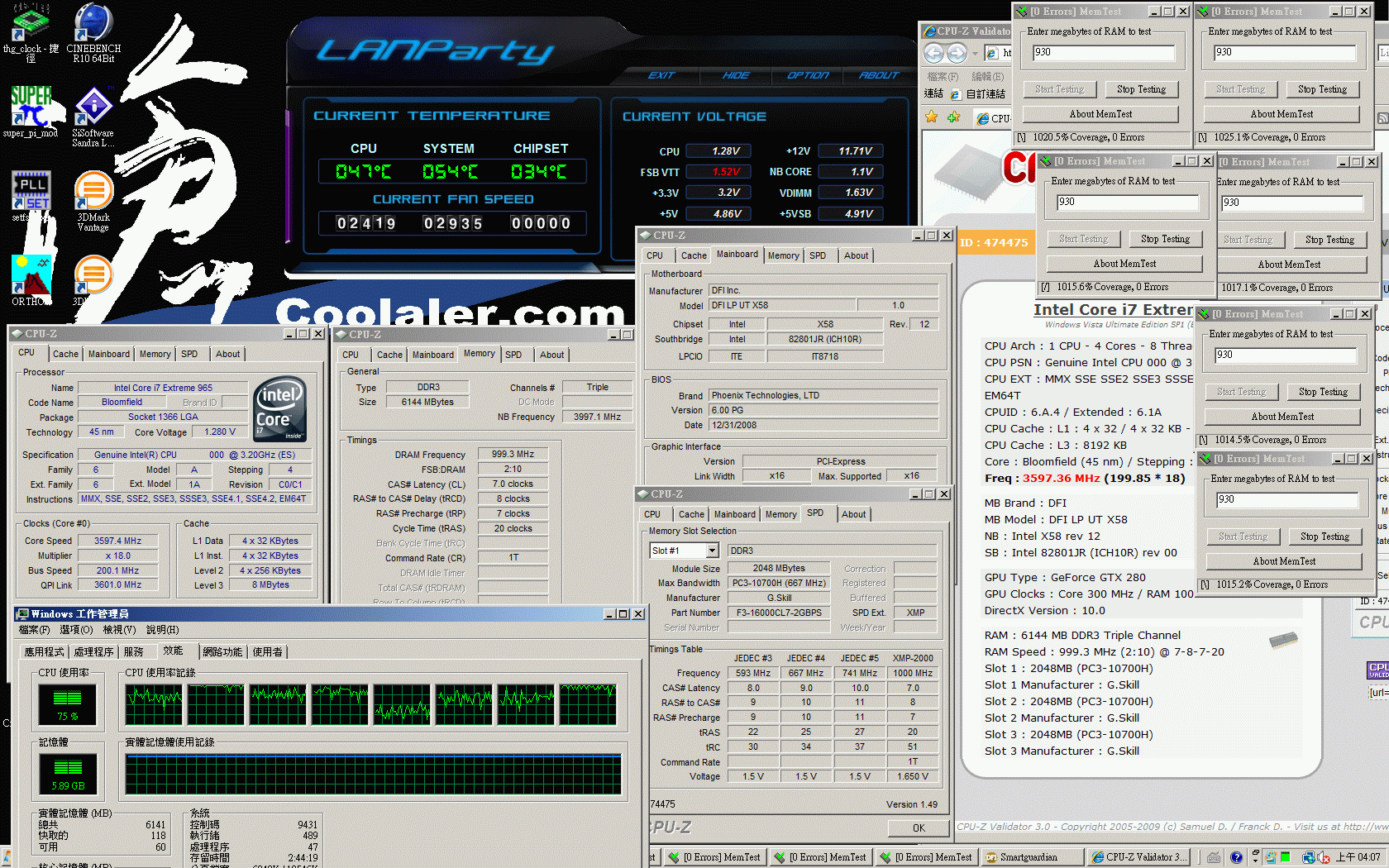Click RAM field in 1014.5% Coverage MemTest window

click(x=1285, y=355)
